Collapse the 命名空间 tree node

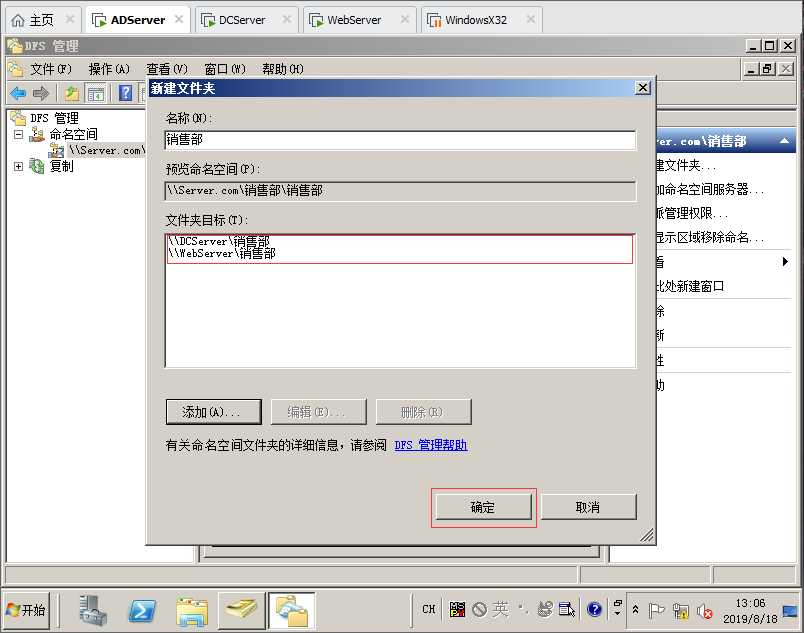pos(18,134)
